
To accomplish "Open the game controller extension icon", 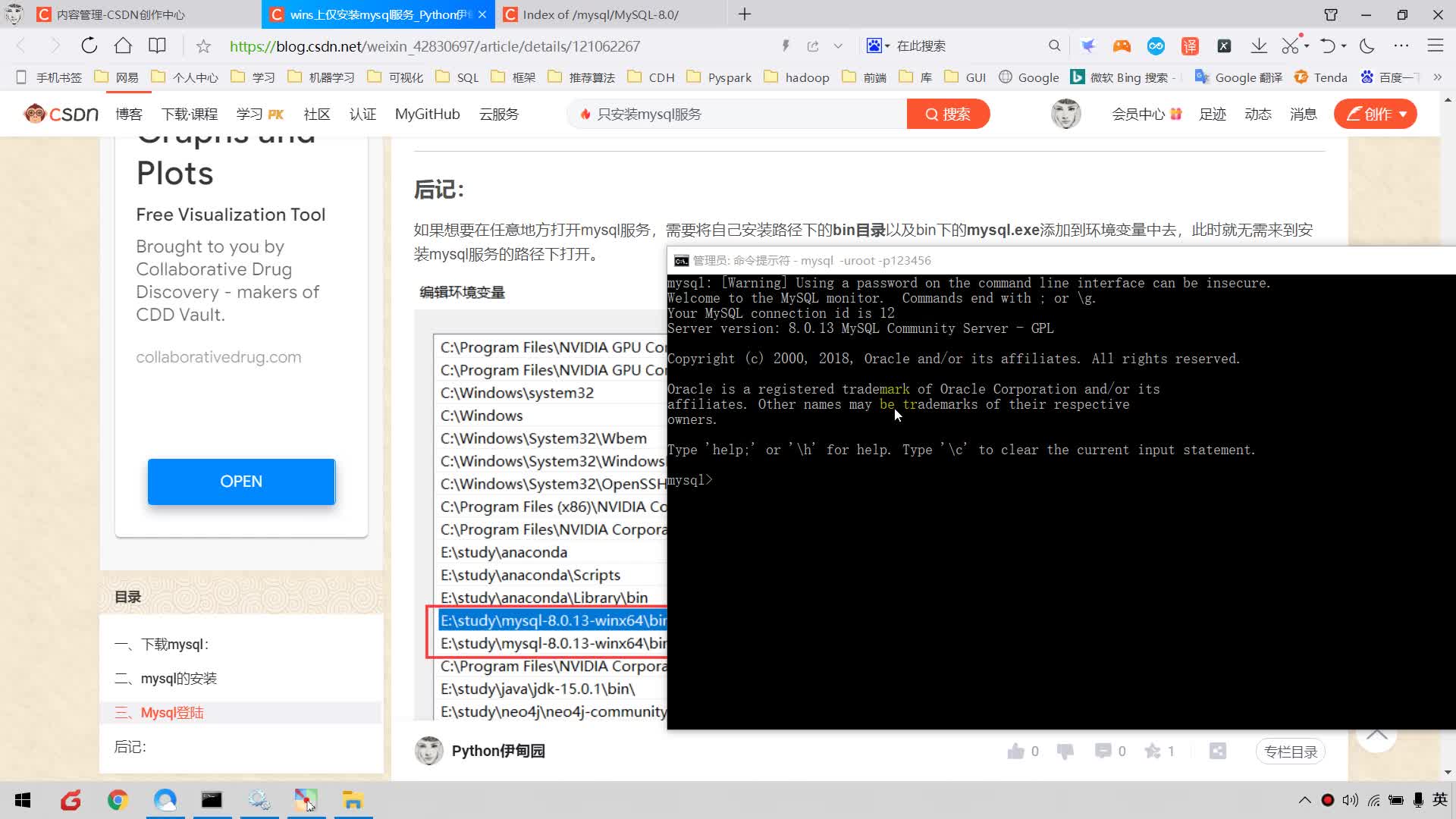I will coord(1122,46).
